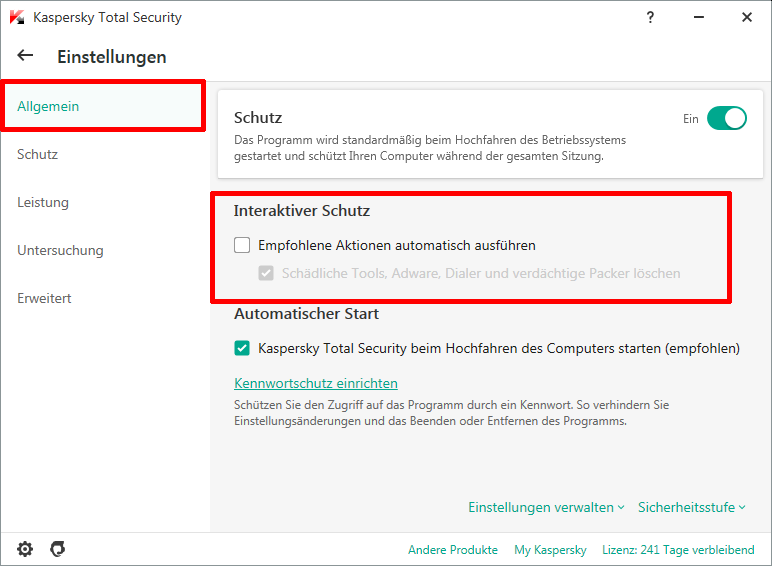Click the 'Ein' label beside the toggle
Viewport: 772px width, 566px height.
(x=690, y=119)
